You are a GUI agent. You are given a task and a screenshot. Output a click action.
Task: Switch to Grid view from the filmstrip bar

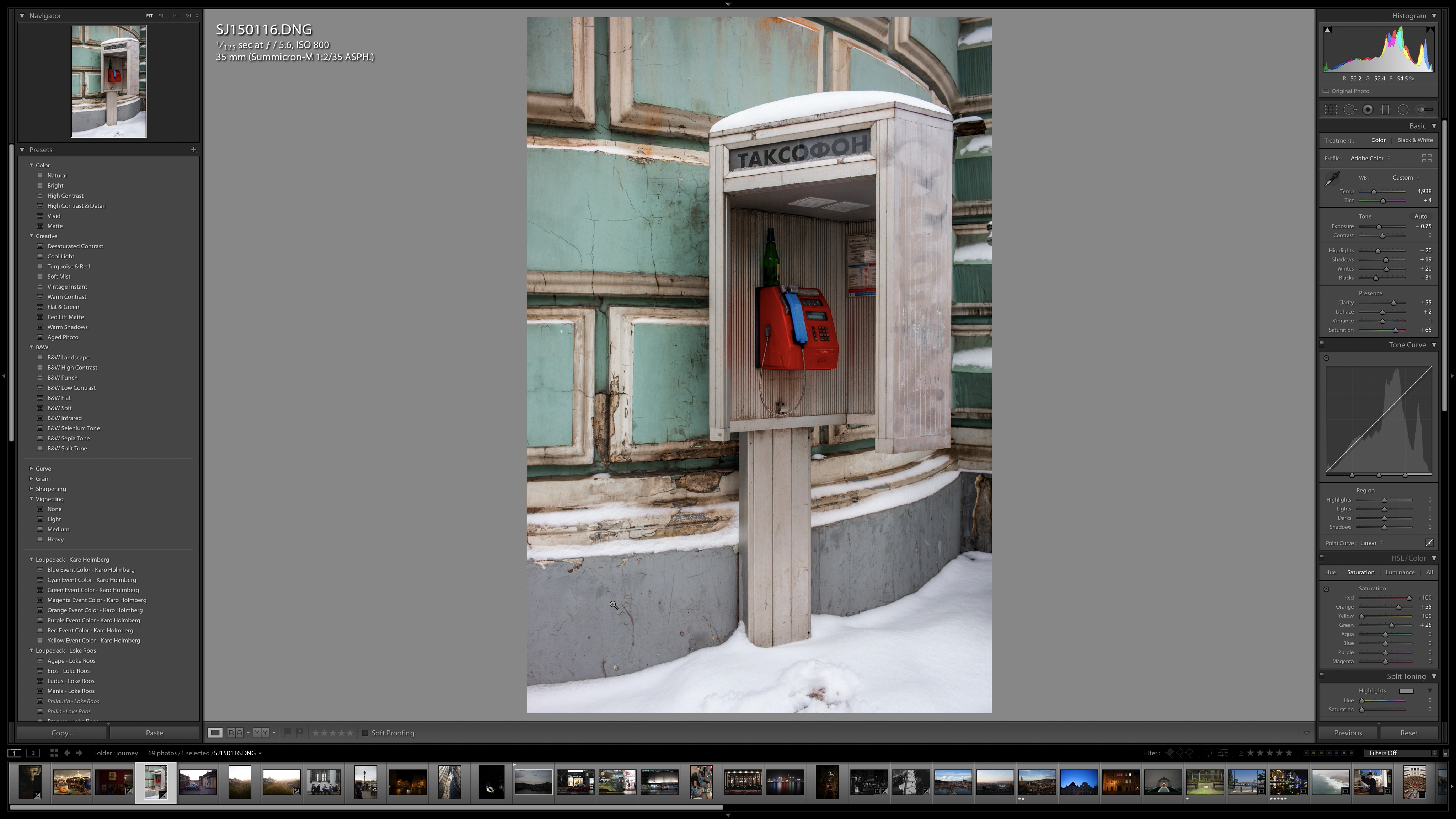[x=54, y=753]
